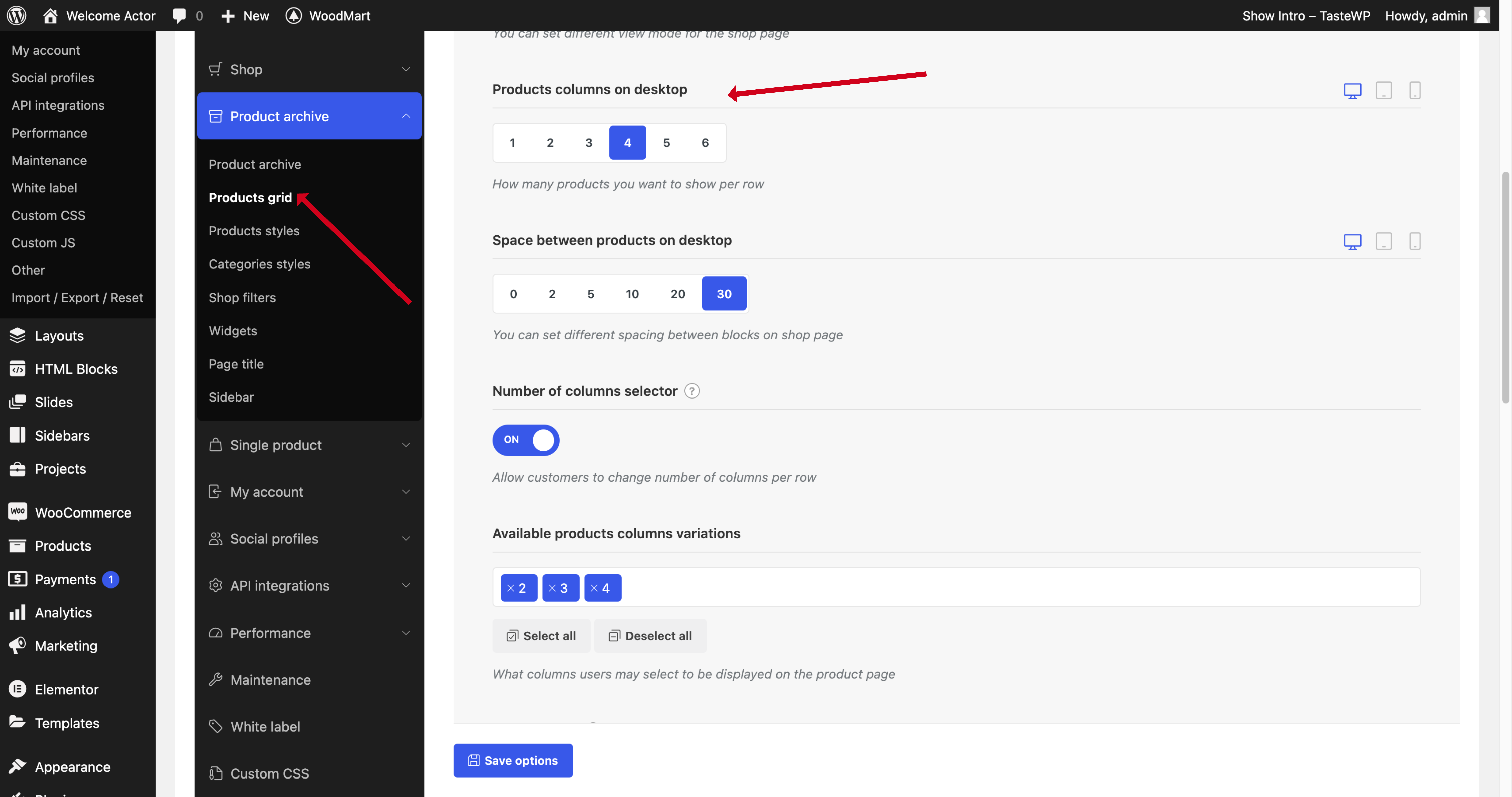The height and width of the screenshot is (797, 1512).
Task: Select mobile device icon for Space between products
Action: 1415,241
